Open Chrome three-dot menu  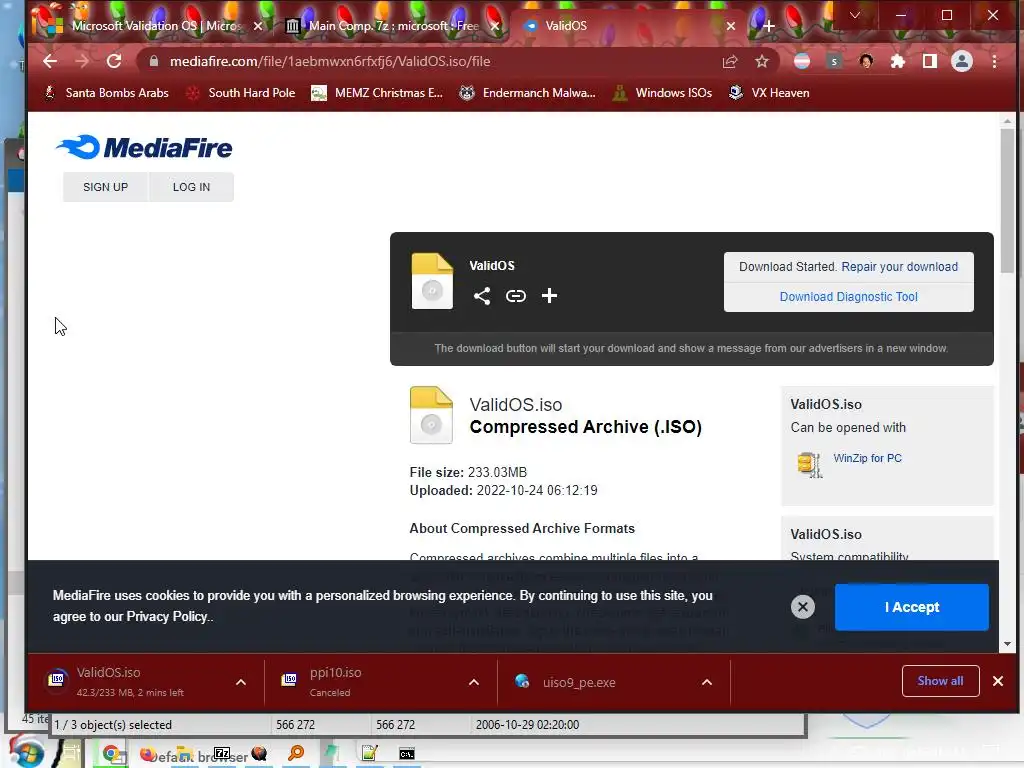[x=994, y=61]
